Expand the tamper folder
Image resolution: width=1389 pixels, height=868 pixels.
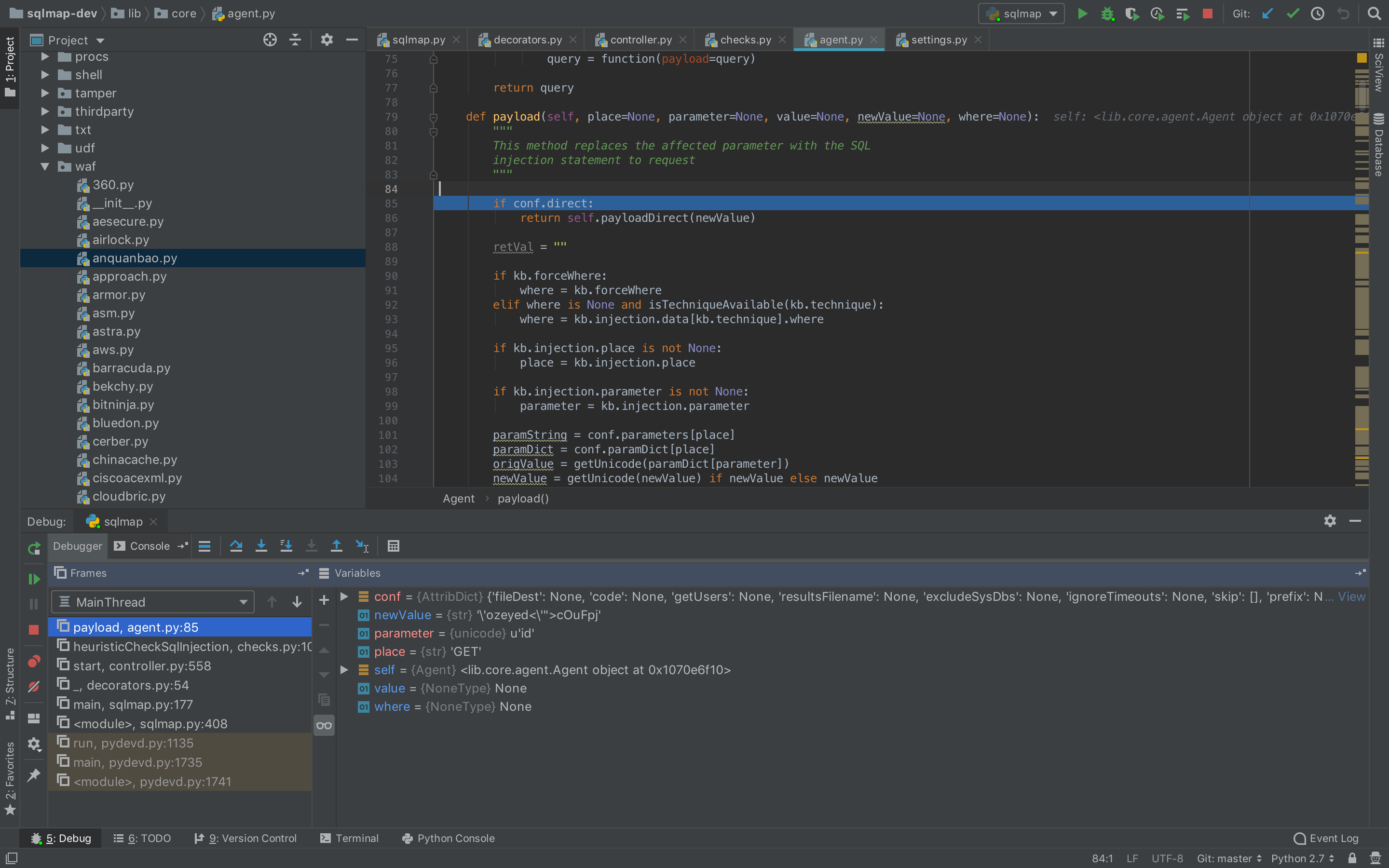(x=45, y=93)
